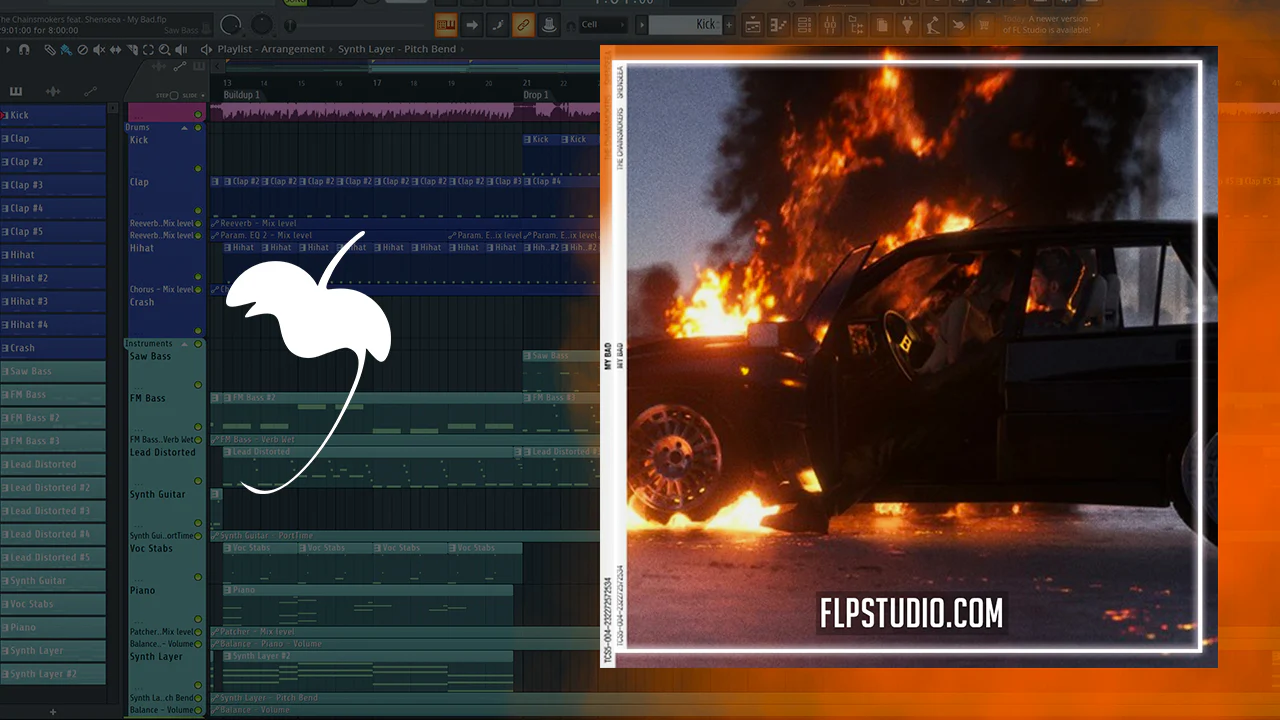Toggle the orange chain-link multilink icon
This screenshot has width=1280, height=720.
pos(522,24)
